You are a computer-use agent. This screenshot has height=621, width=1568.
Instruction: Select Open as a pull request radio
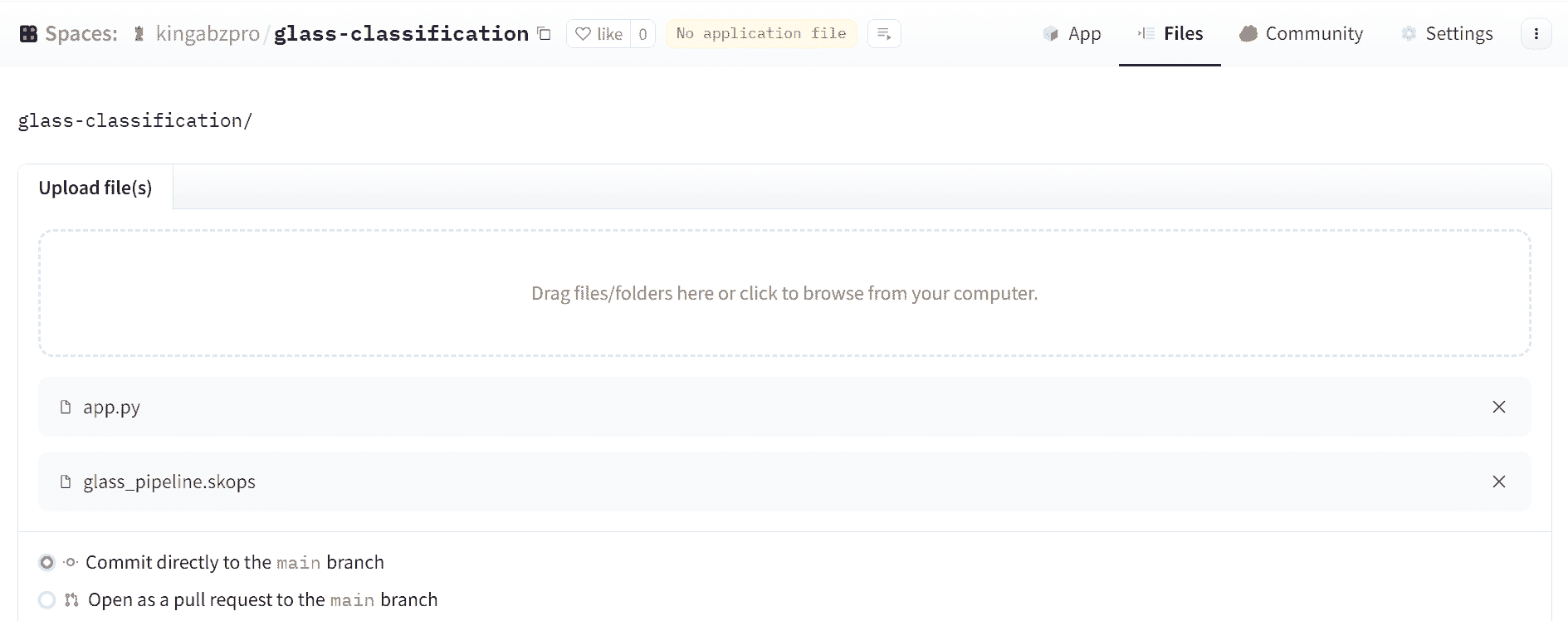tap(47, 599)
